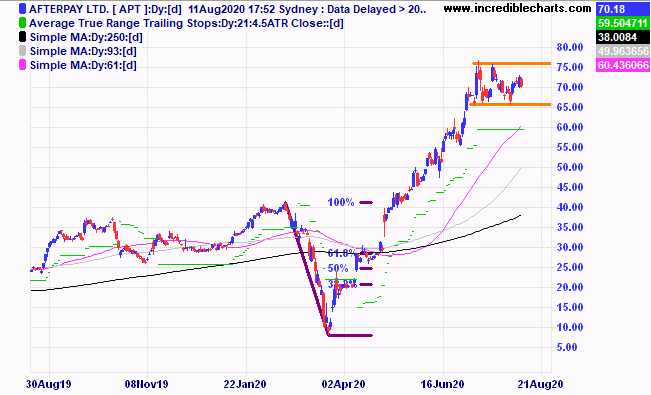Click the 10.00 price axis label
Image resolution: width=651 pixels, height=395 pixels.
[x=570, y=327]
